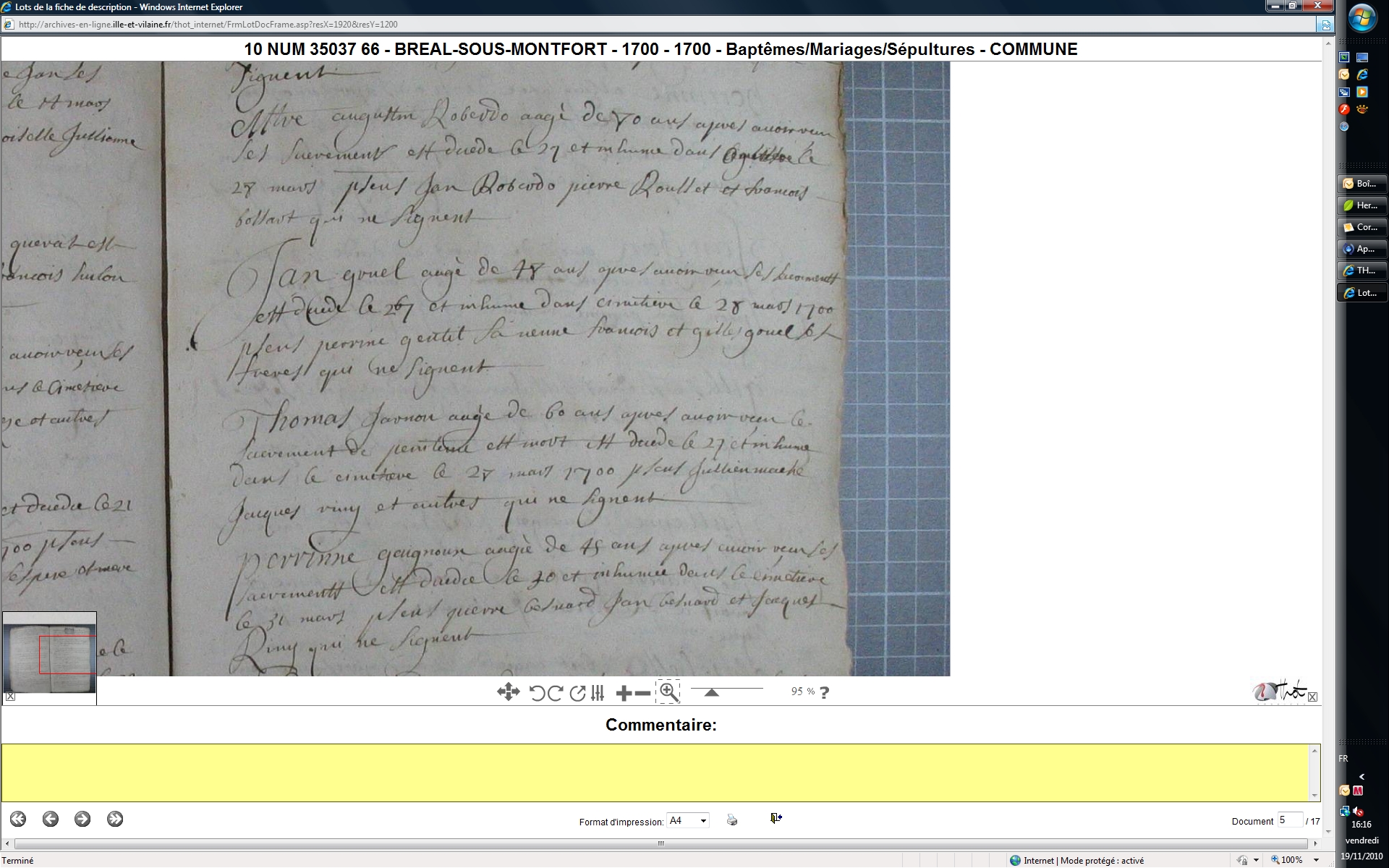The height and width of the screenshot is (868, 1389).
Task: Zoom in with the plus icon
Action: [624, 693]
